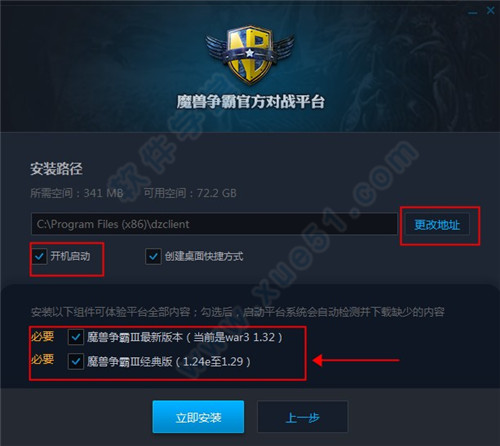The width and height of the screenshot is (500, 446).
Task: Click the 必要 tag beside classic version
Action: [42, 359]
